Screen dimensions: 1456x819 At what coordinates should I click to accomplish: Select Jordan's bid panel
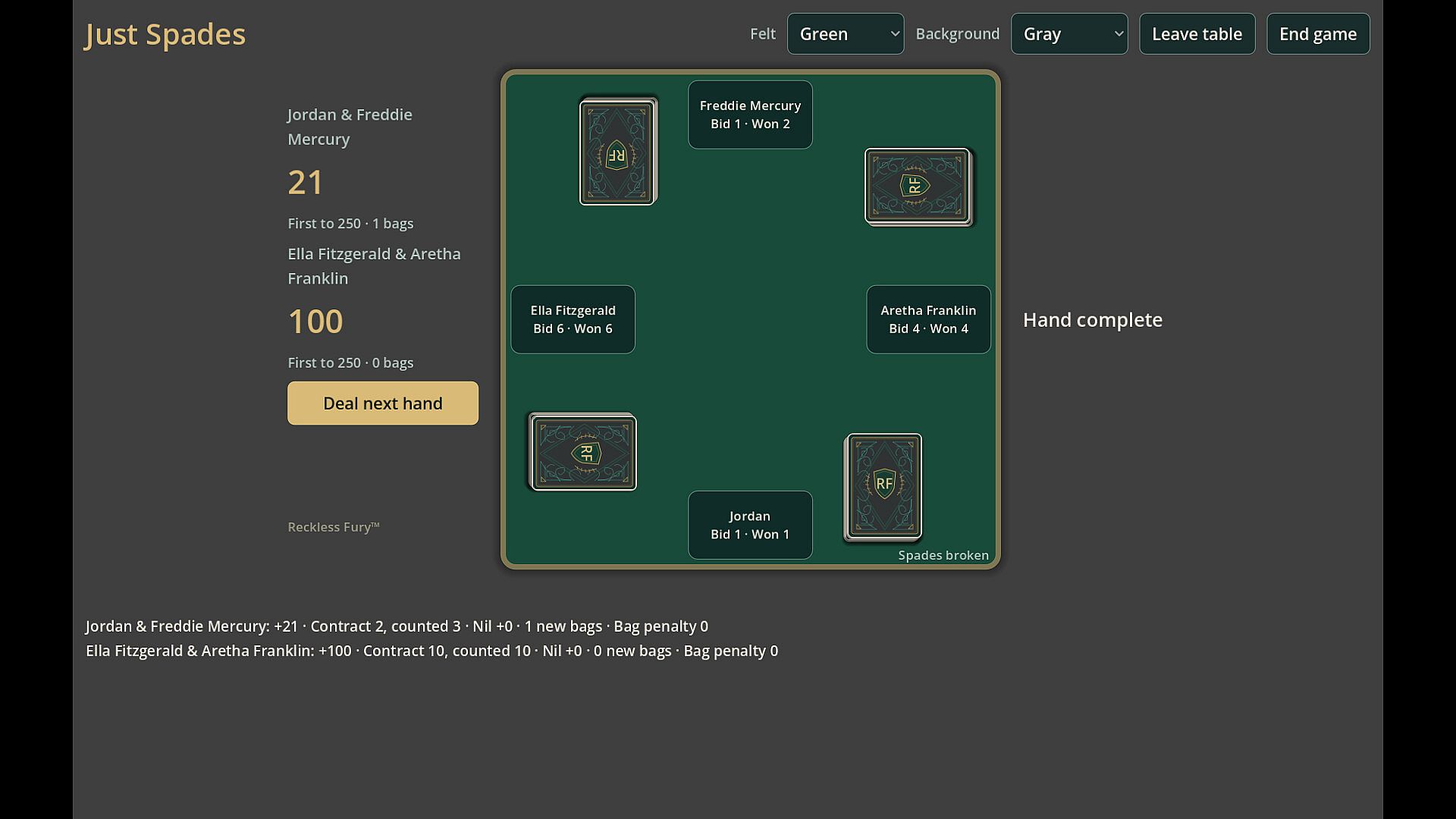[750, 525]
